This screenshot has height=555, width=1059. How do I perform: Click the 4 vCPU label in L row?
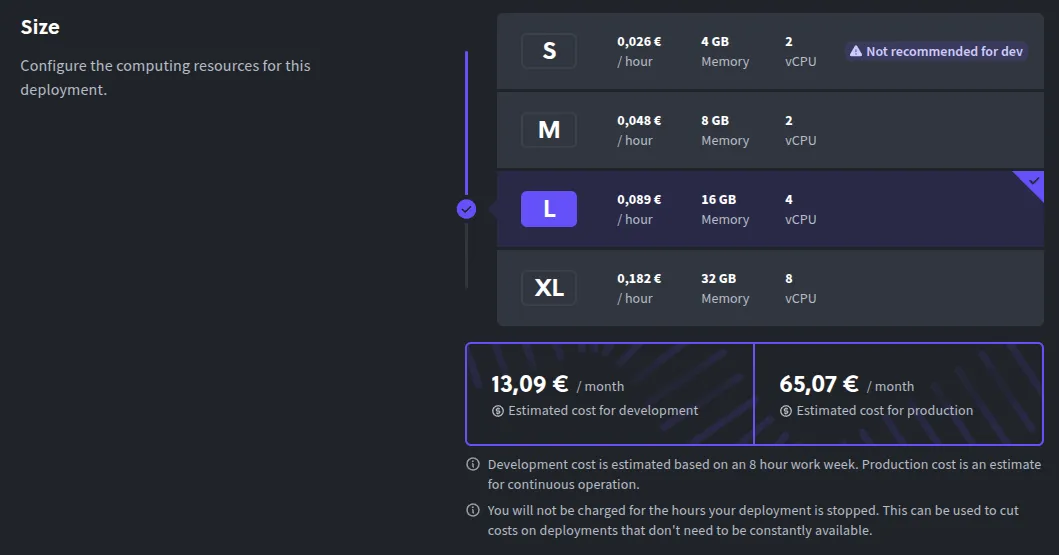click(800, 209)
